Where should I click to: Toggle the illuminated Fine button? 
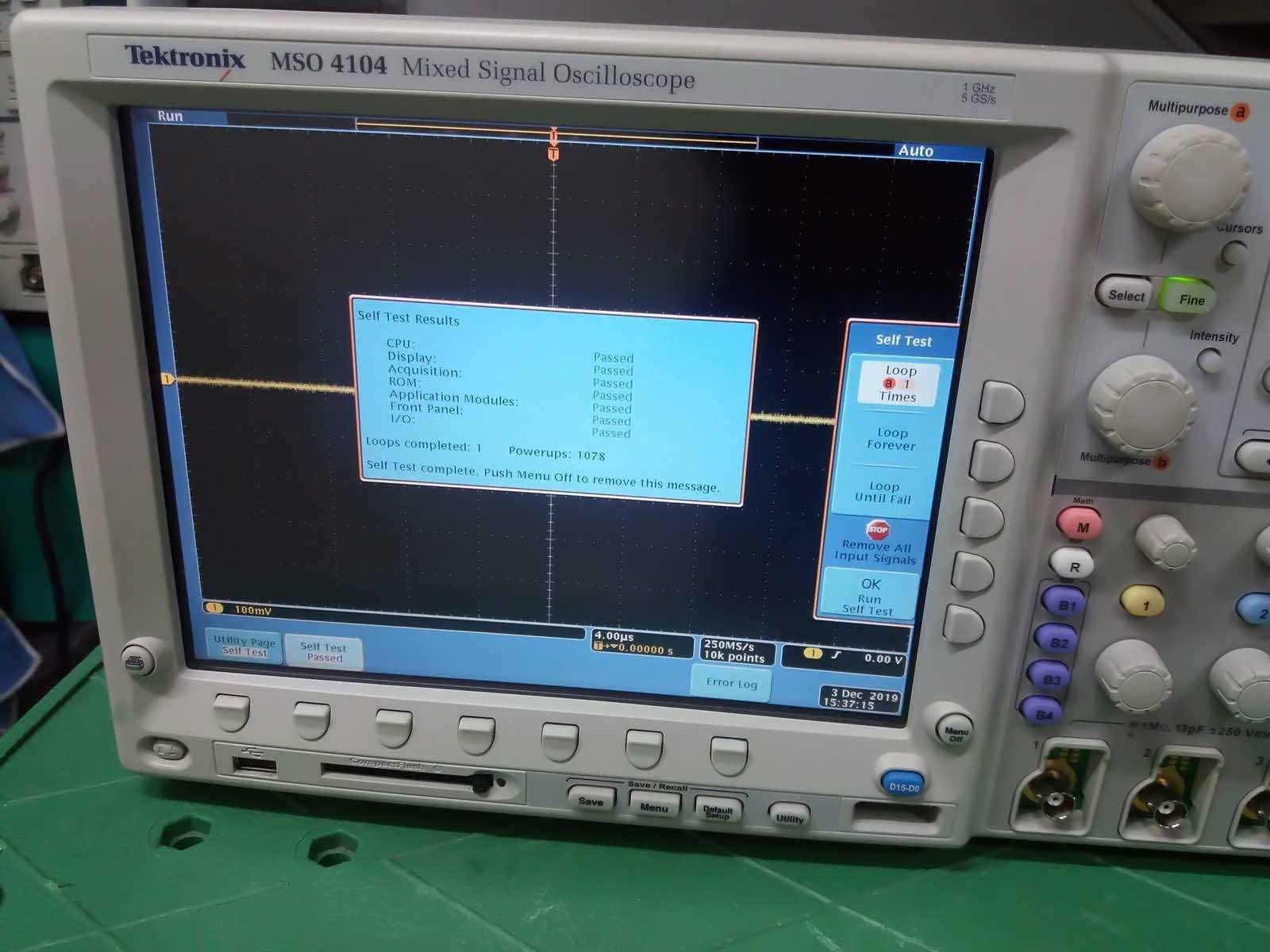pyautogui.click(x=1191, y=299)
